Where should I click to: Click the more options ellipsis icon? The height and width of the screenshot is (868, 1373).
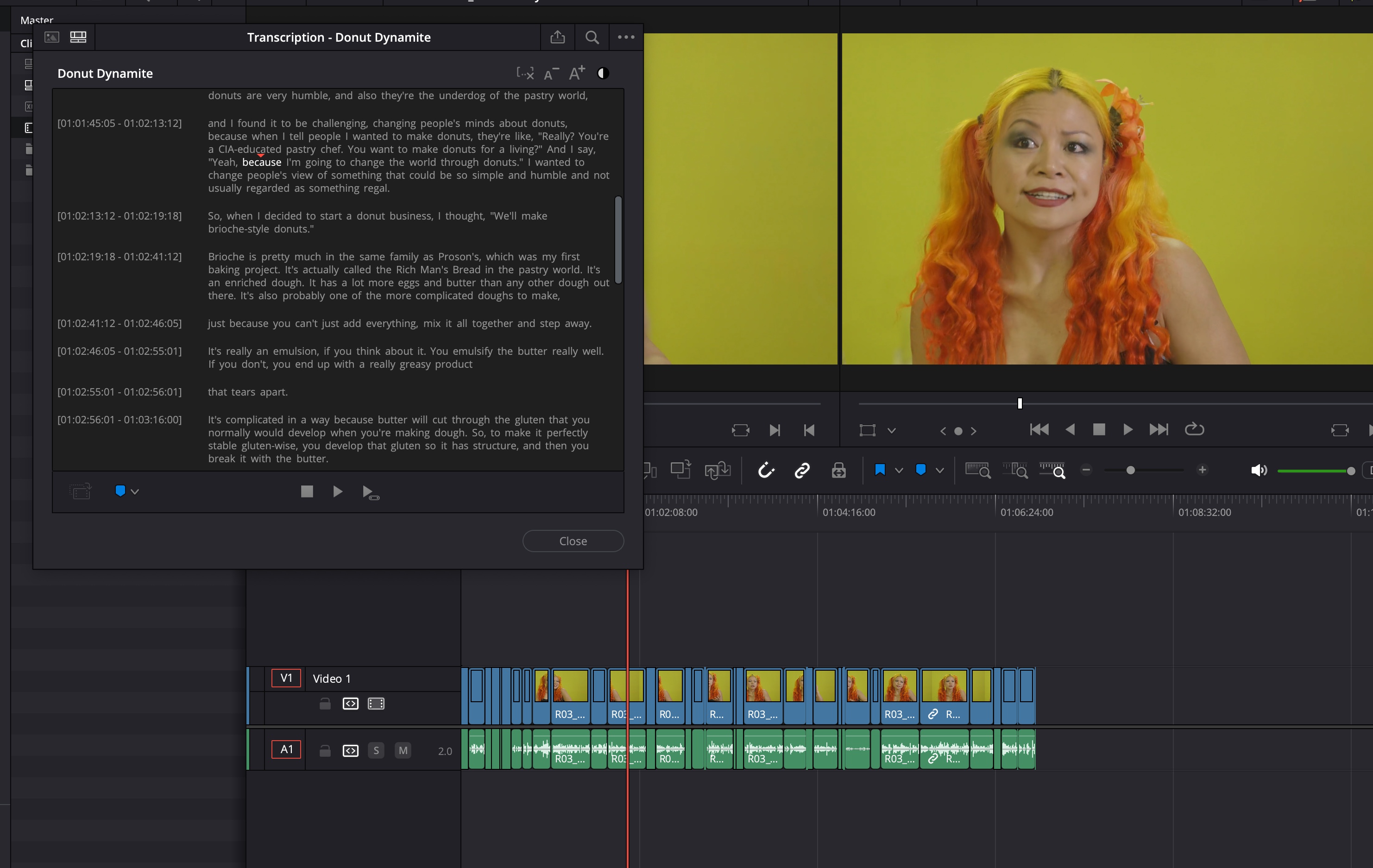(x=626, y=37)
